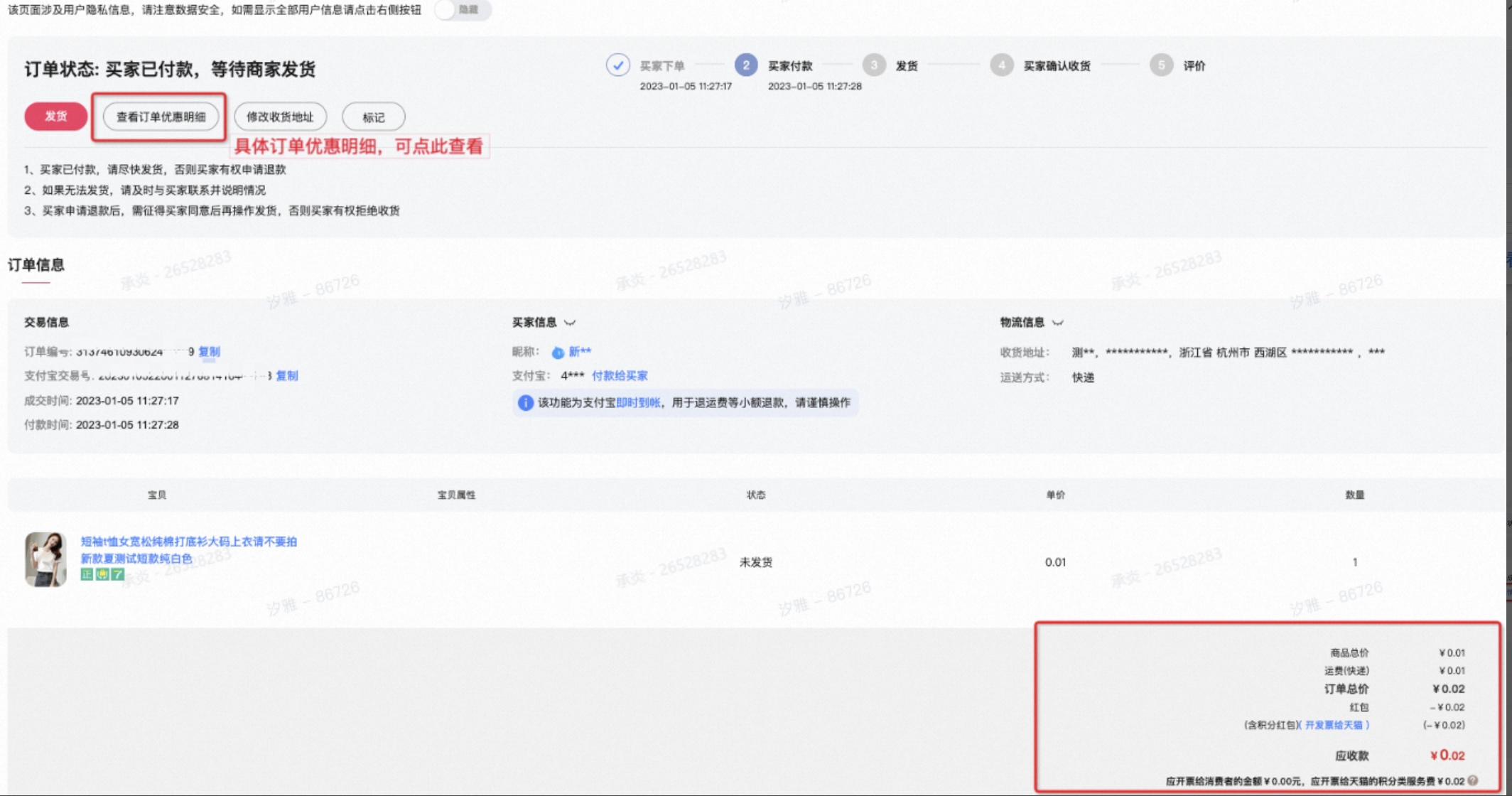Image resolution: width=1512 pixels, height=796 pixels.
Task: Click the blue info icon in the Alipay notice
Action: pyautogui.click(x=525, y=403)
